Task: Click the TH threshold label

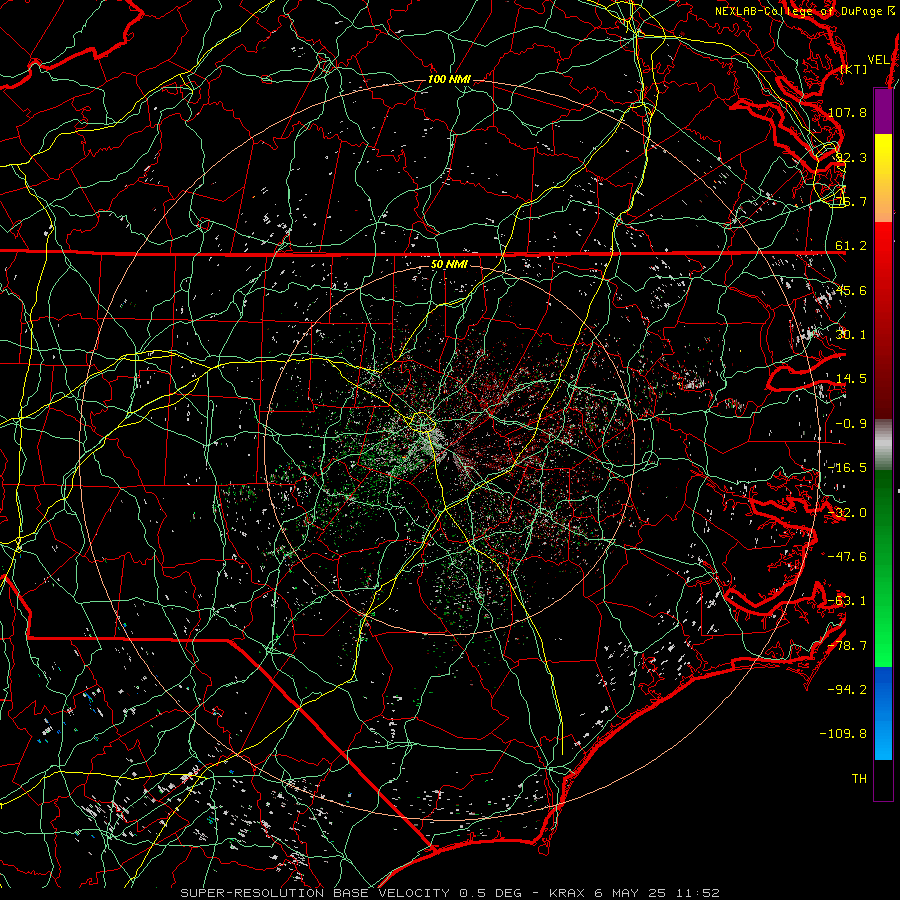Action: [859, 778]
